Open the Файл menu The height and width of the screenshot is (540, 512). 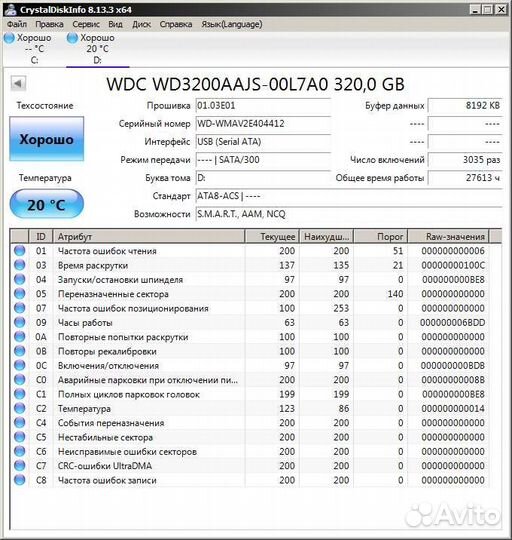(17, 24)
